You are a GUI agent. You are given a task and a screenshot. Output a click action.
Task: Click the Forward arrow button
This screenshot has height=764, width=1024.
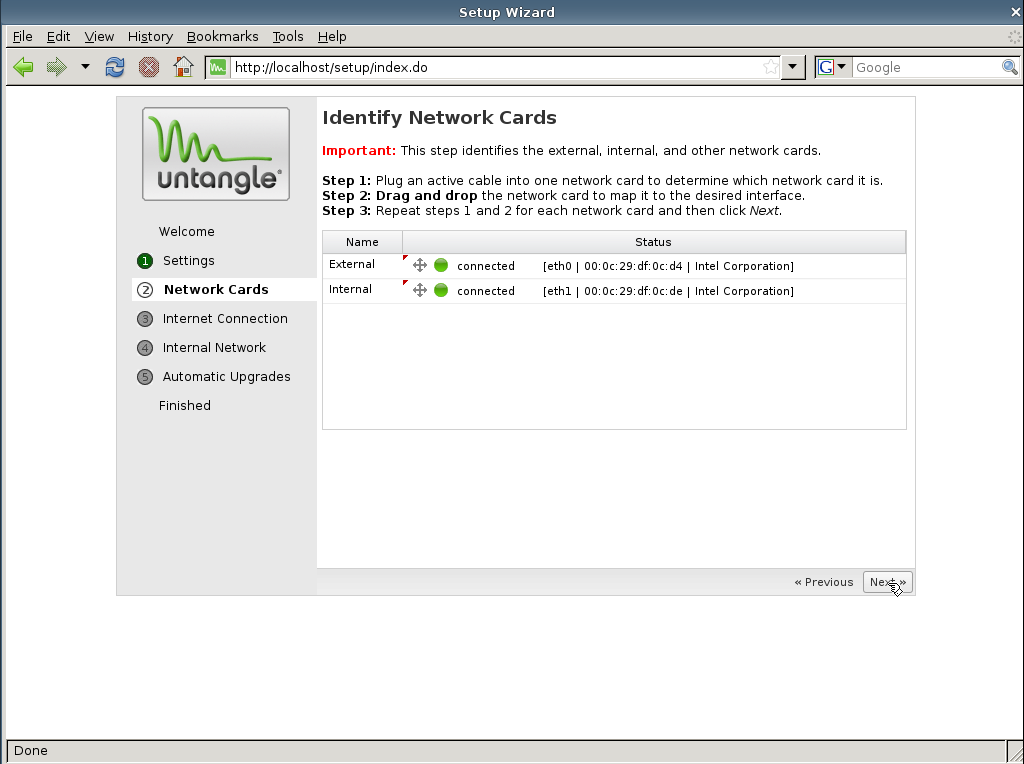57,67
